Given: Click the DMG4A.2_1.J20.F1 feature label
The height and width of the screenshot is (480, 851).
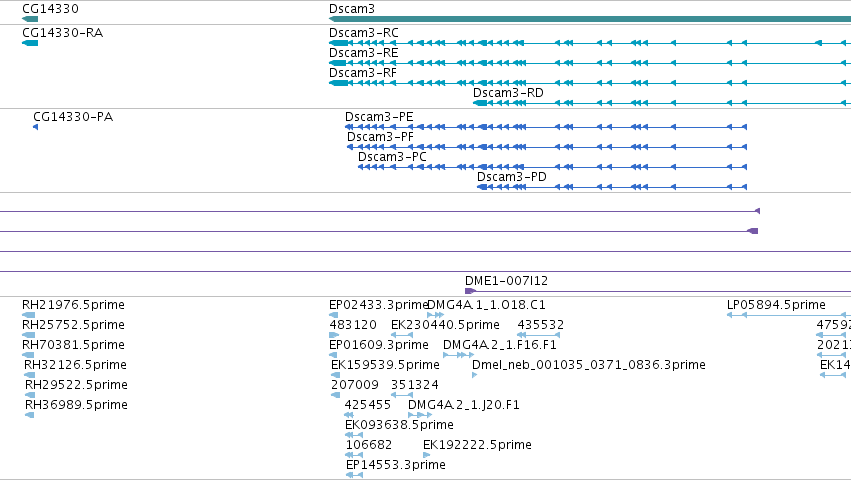Looking at the screenshot, I should click(463, 405).
